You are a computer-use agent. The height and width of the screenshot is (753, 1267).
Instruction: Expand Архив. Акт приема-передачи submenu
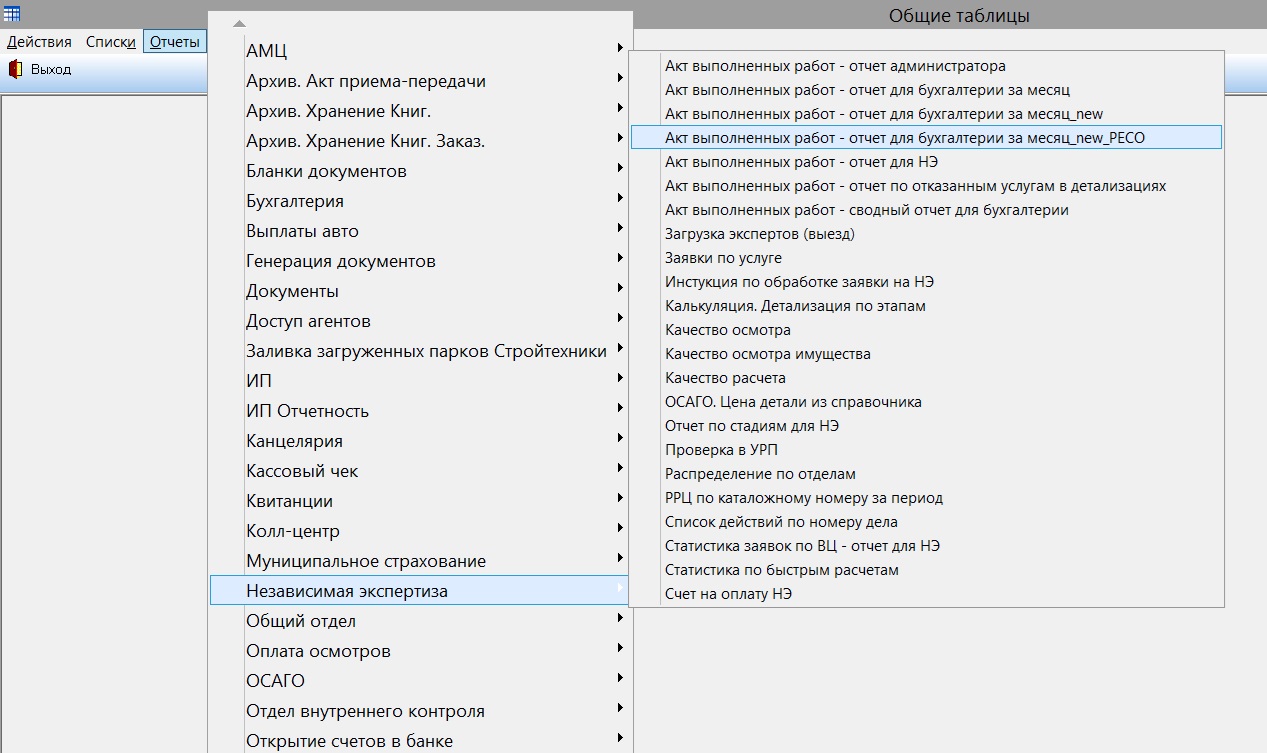click(421, 81)
